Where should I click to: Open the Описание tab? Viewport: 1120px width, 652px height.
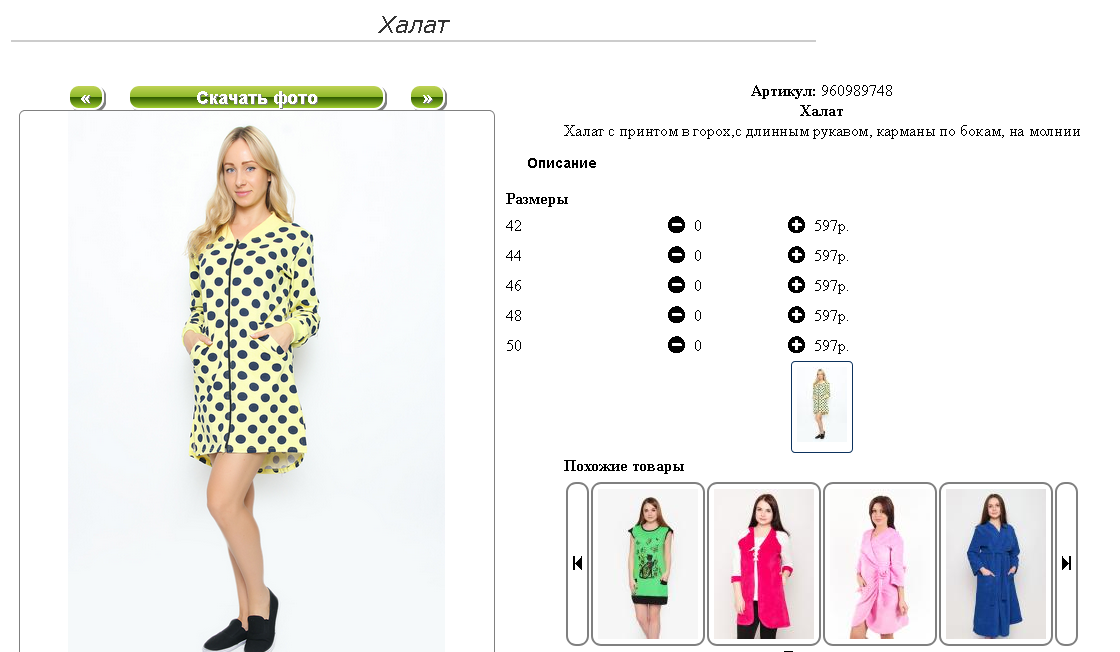pyautogui.click(x=561, y=164)
